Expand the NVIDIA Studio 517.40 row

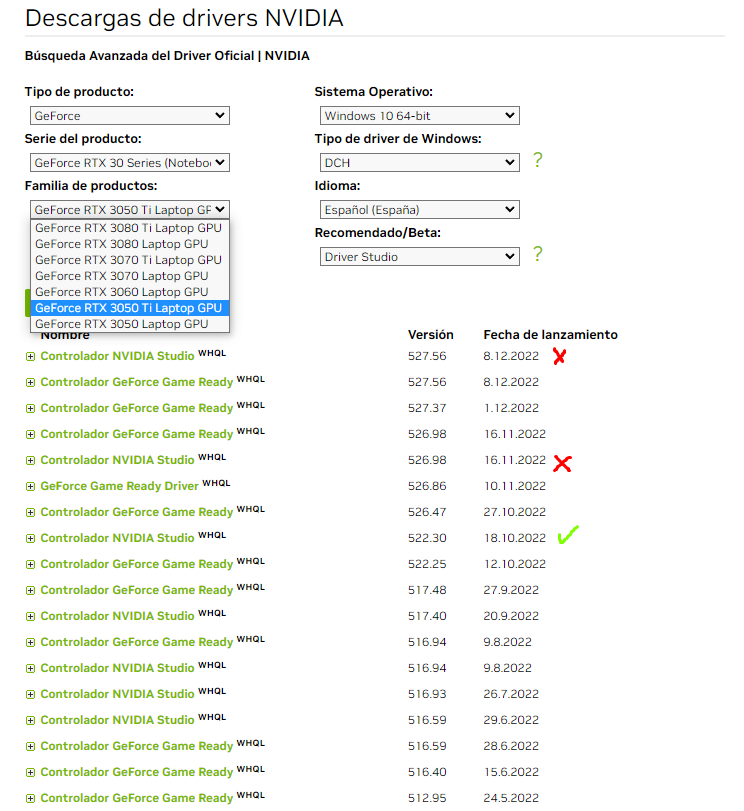coord(31,617)
